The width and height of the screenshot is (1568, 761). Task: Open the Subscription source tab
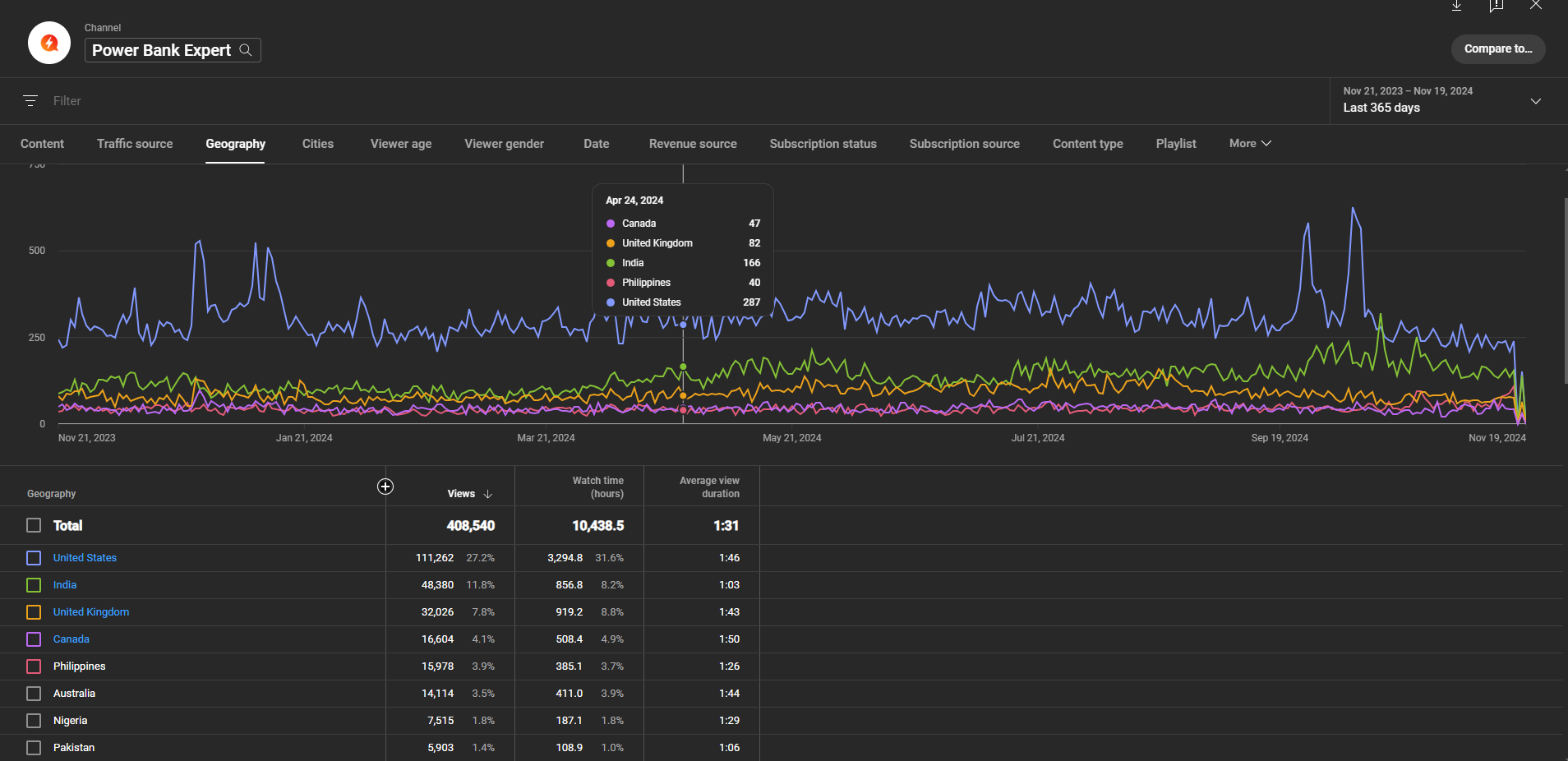click(x=965, y=144)
